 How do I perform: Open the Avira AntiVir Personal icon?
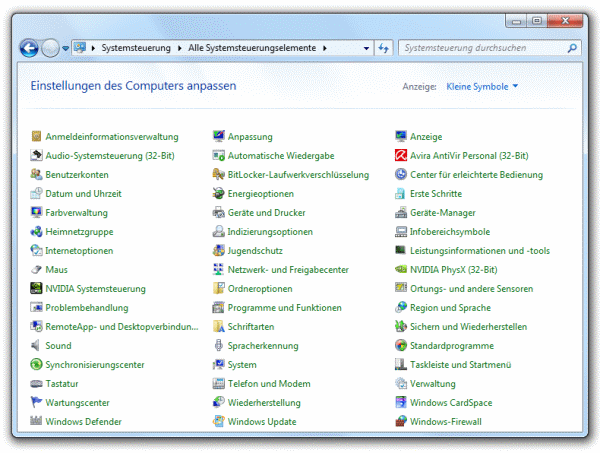pyautogui.click(x=401, y=156)
